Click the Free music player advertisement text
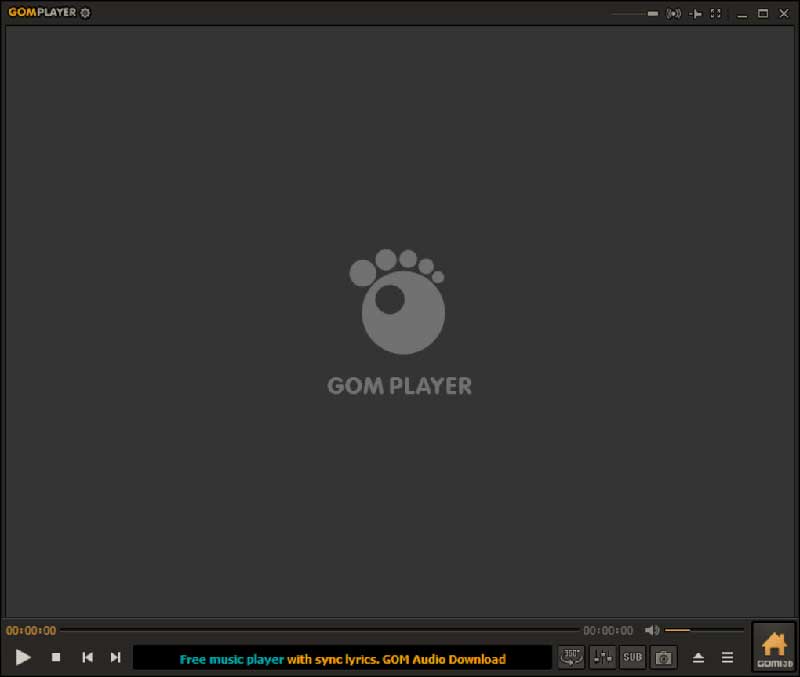The width and height of the screenshot is (800, 677). [x=230, y=659]
